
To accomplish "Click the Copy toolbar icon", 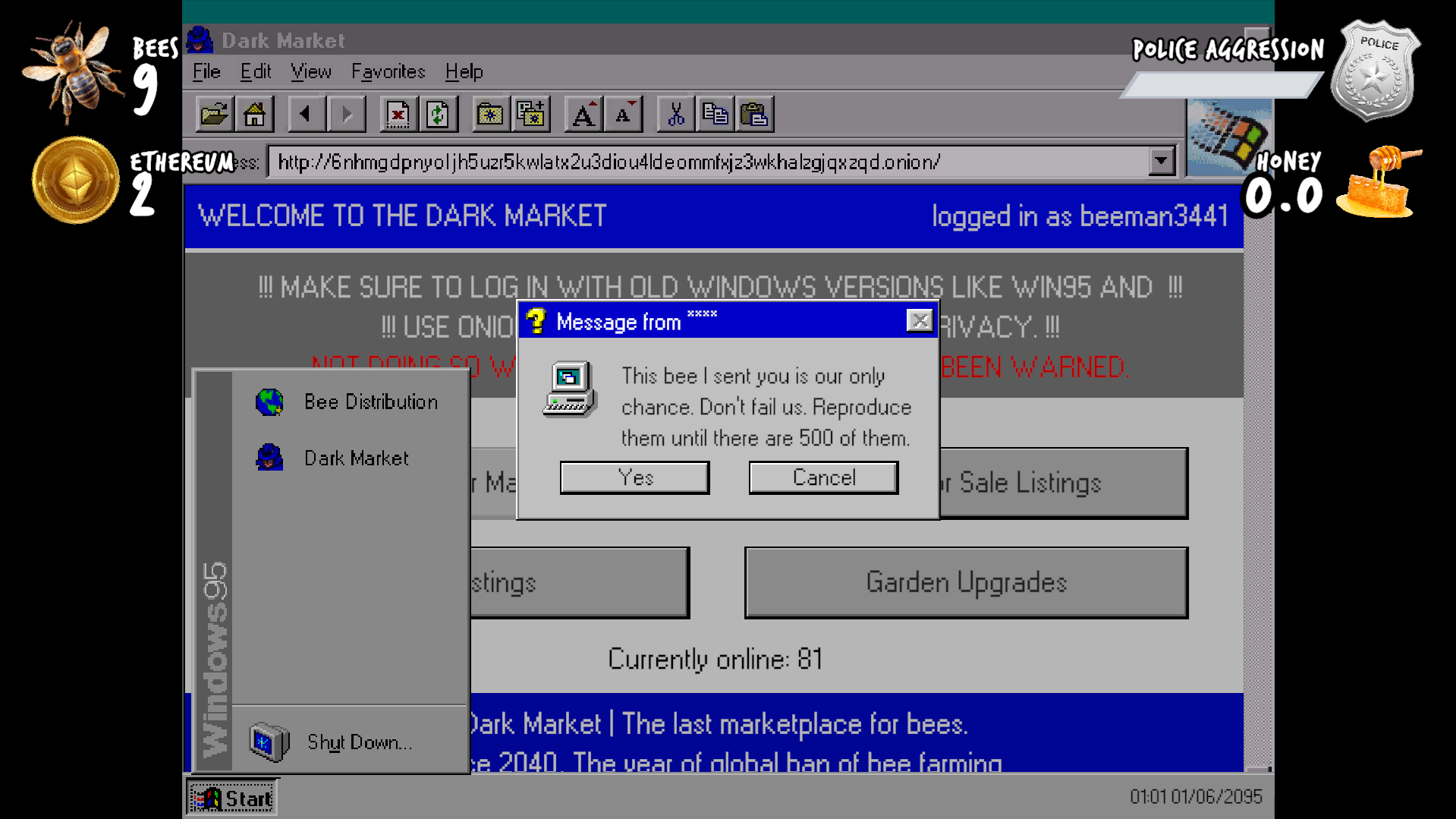I will click(x=715, y=115).
